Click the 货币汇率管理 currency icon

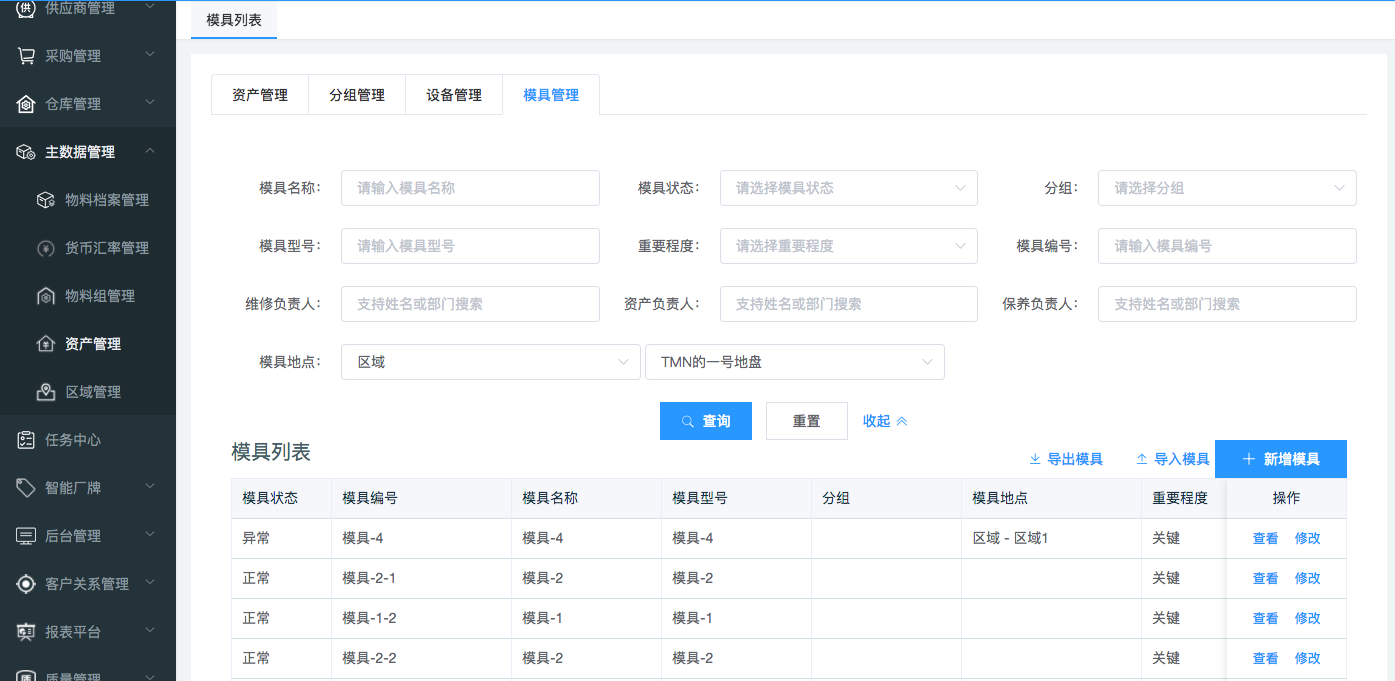[46, 248]
